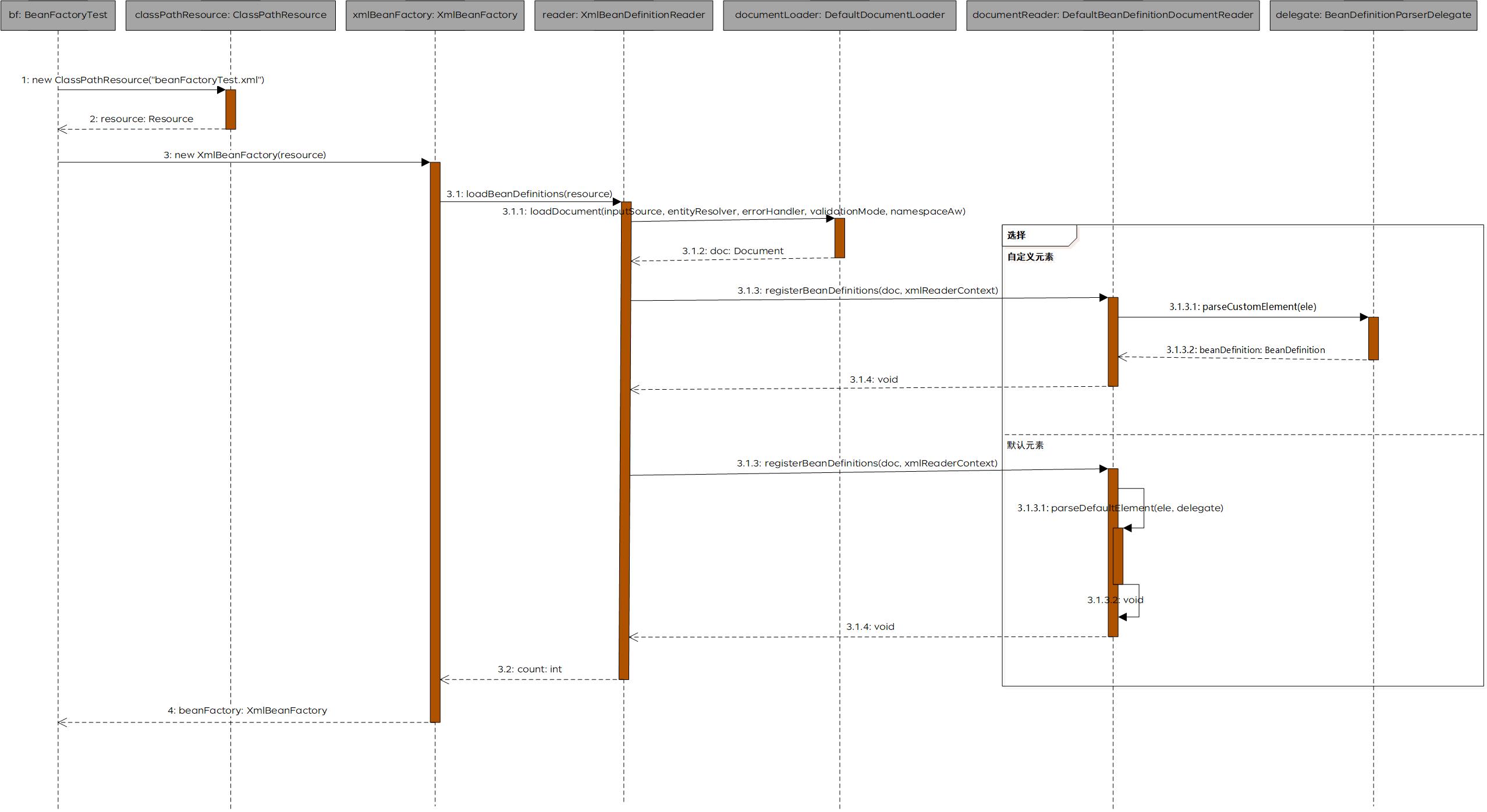1487x812 pixels.
Task: Select the delegate: BeanDefinitionParserDelegate lifeline header
Action: point(1374,15)
